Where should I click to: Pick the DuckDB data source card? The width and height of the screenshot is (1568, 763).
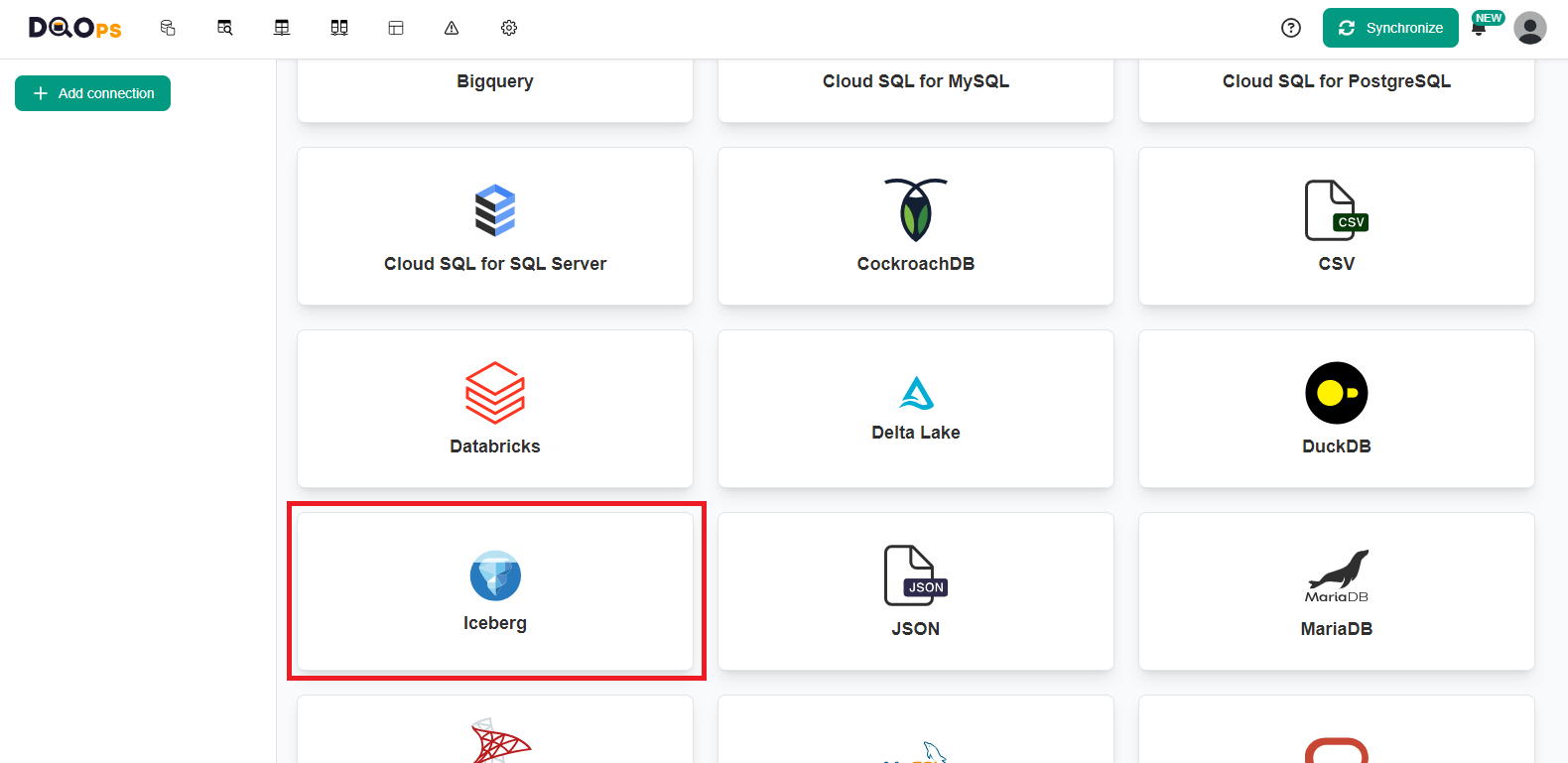coord(1337,409)
